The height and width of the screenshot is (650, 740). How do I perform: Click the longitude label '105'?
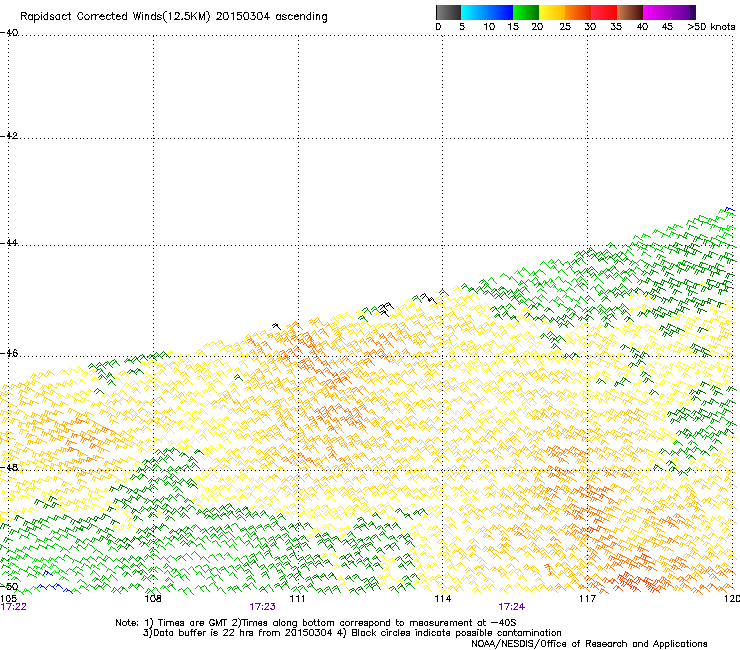coord(8,598)
